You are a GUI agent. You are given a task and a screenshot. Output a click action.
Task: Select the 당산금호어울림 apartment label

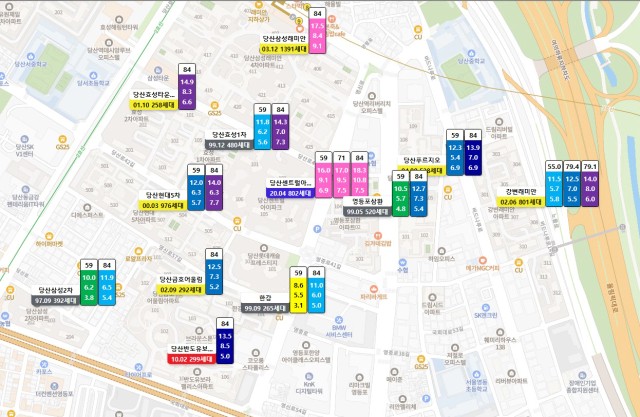tap(181, 280)
